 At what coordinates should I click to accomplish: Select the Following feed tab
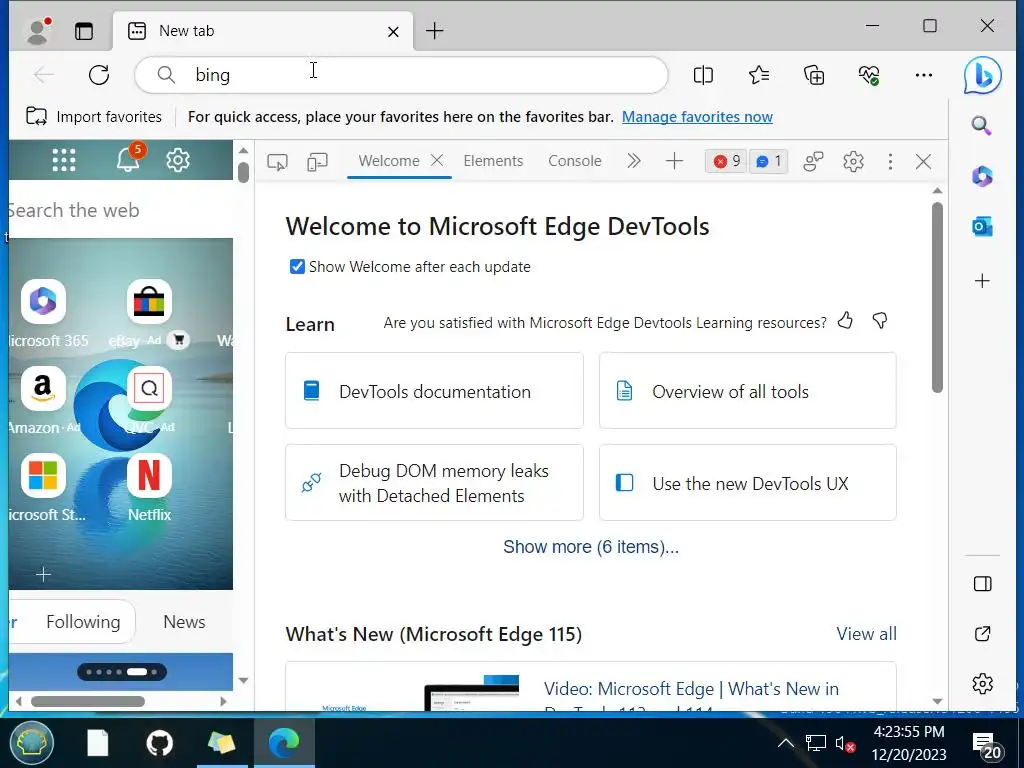click(x=83, y=622)
